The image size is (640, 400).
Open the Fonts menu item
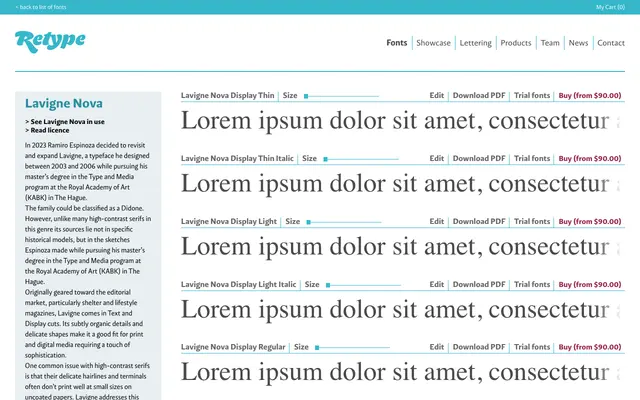click(397, 43)
